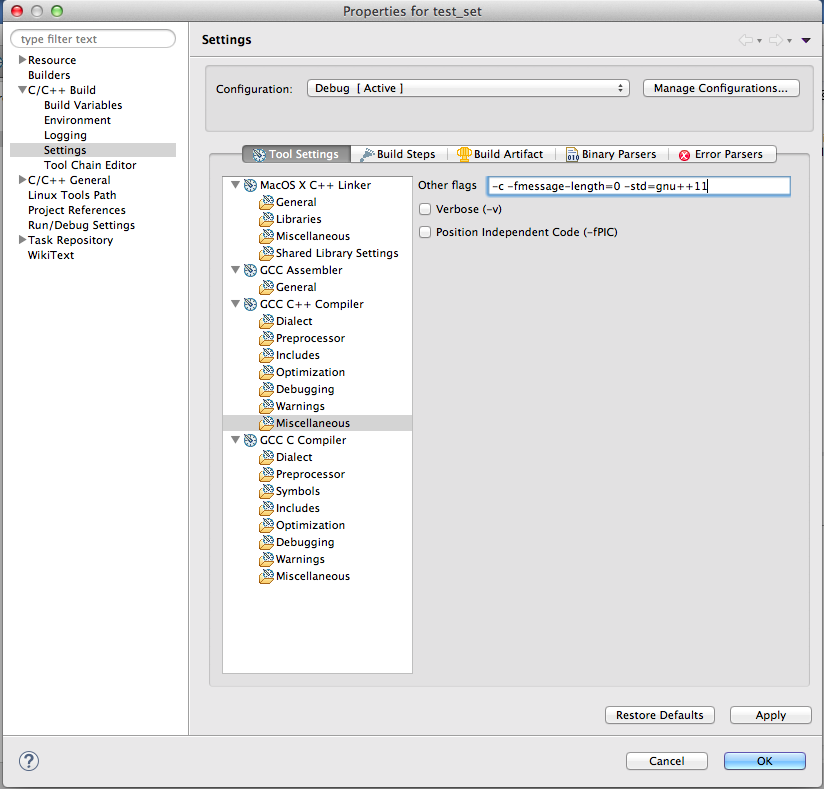Switch to the Error Parsers tab
This screenshot has width=824, height=789.
click(x=720, y=154)
